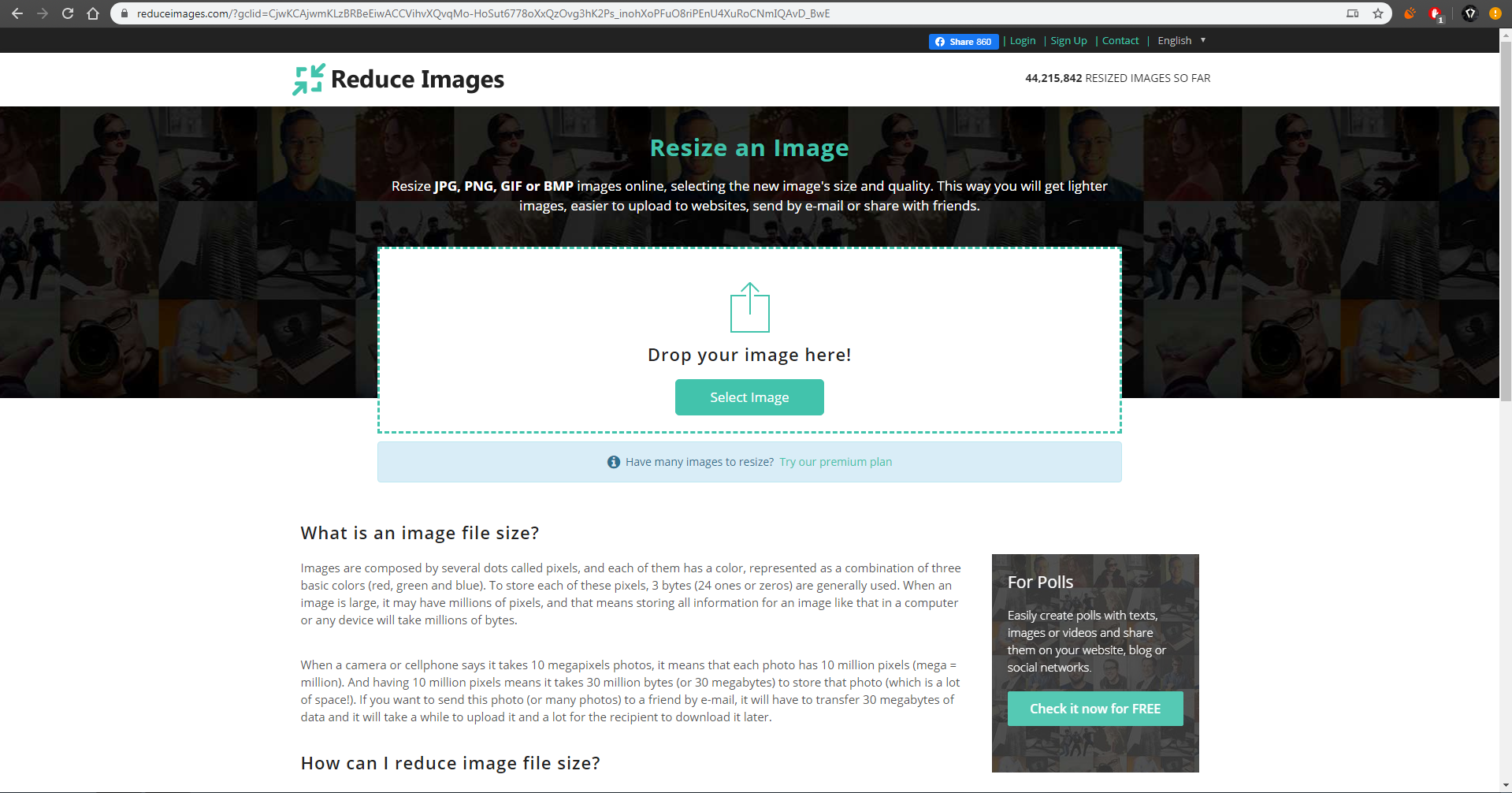
Task: Open the orange lamp extension
Action: click(x=1410, y=13)
